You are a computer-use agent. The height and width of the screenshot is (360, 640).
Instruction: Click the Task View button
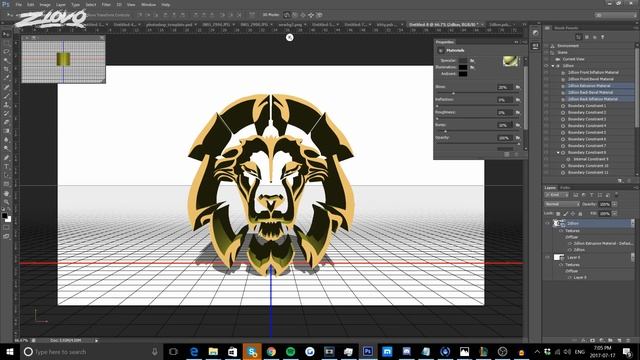coord(173,351)
